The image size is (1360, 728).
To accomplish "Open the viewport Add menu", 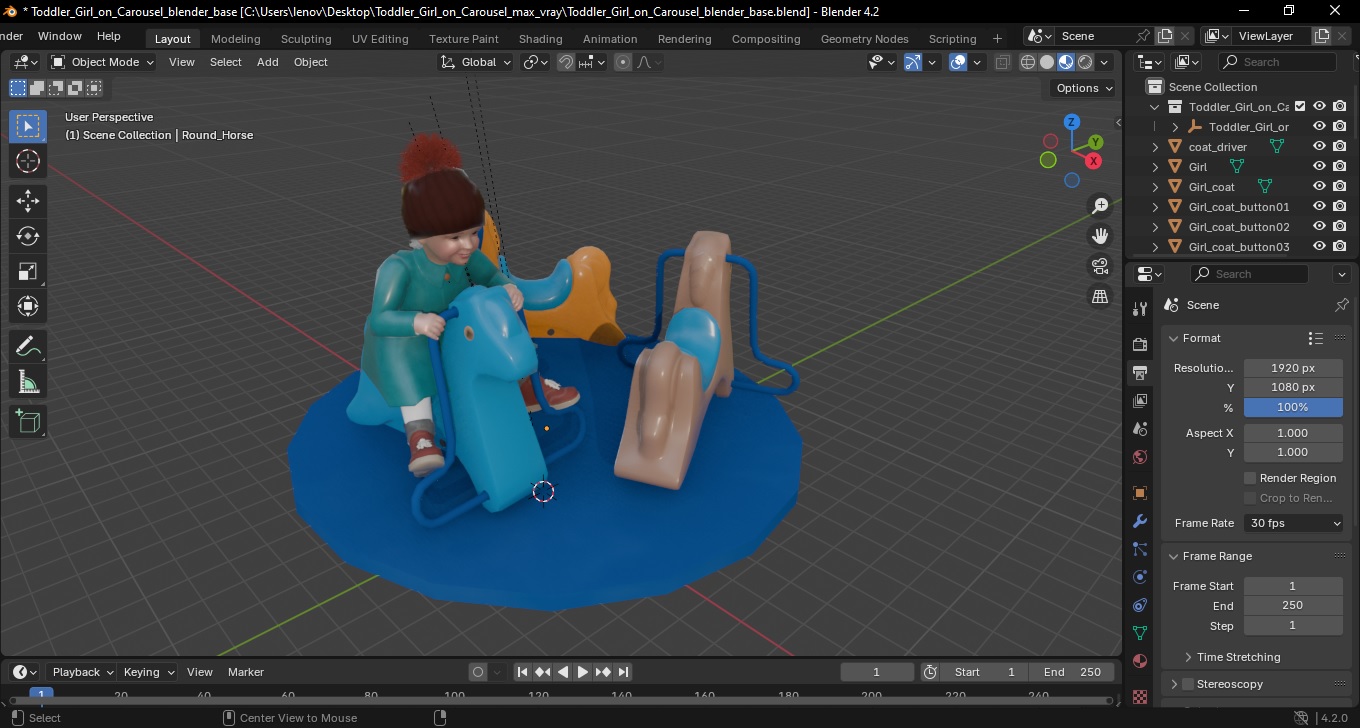I will [268, 62].
